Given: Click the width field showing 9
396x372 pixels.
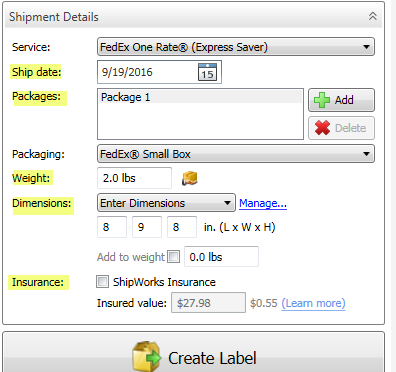Looking at the screenshot, I should [x=147, y=227].
